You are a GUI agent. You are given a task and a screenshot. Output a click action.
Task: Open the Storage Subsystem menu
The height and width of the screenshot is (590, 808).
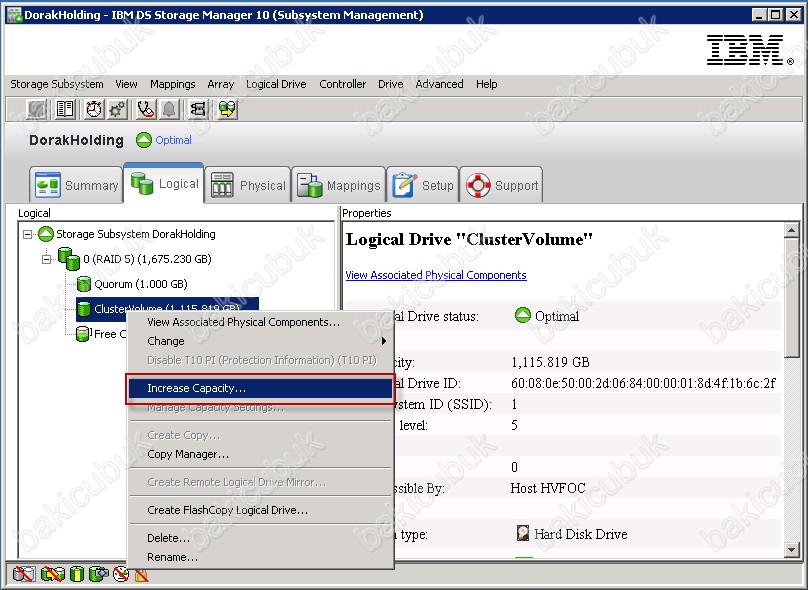point(57,84)
